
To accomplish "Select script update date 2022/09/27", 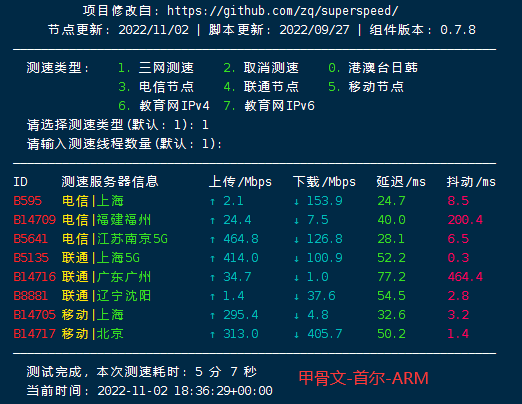I will (x=314, y=30).
